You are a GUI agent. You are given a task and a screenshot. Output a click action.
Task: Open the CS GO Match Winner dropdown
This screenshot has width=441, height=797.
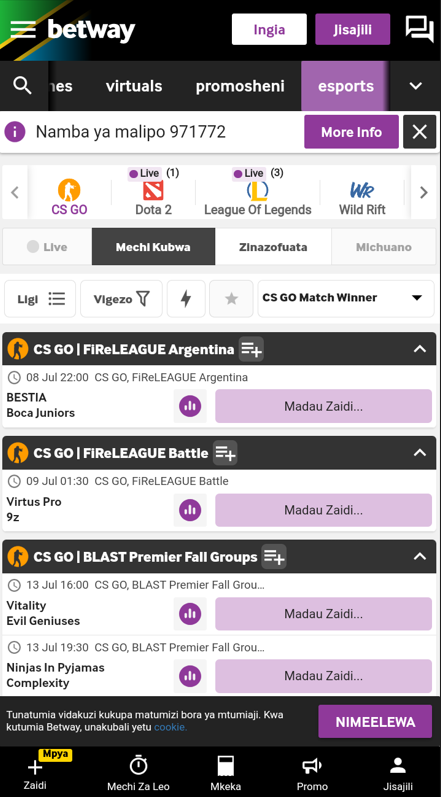(x=346, y=298)
